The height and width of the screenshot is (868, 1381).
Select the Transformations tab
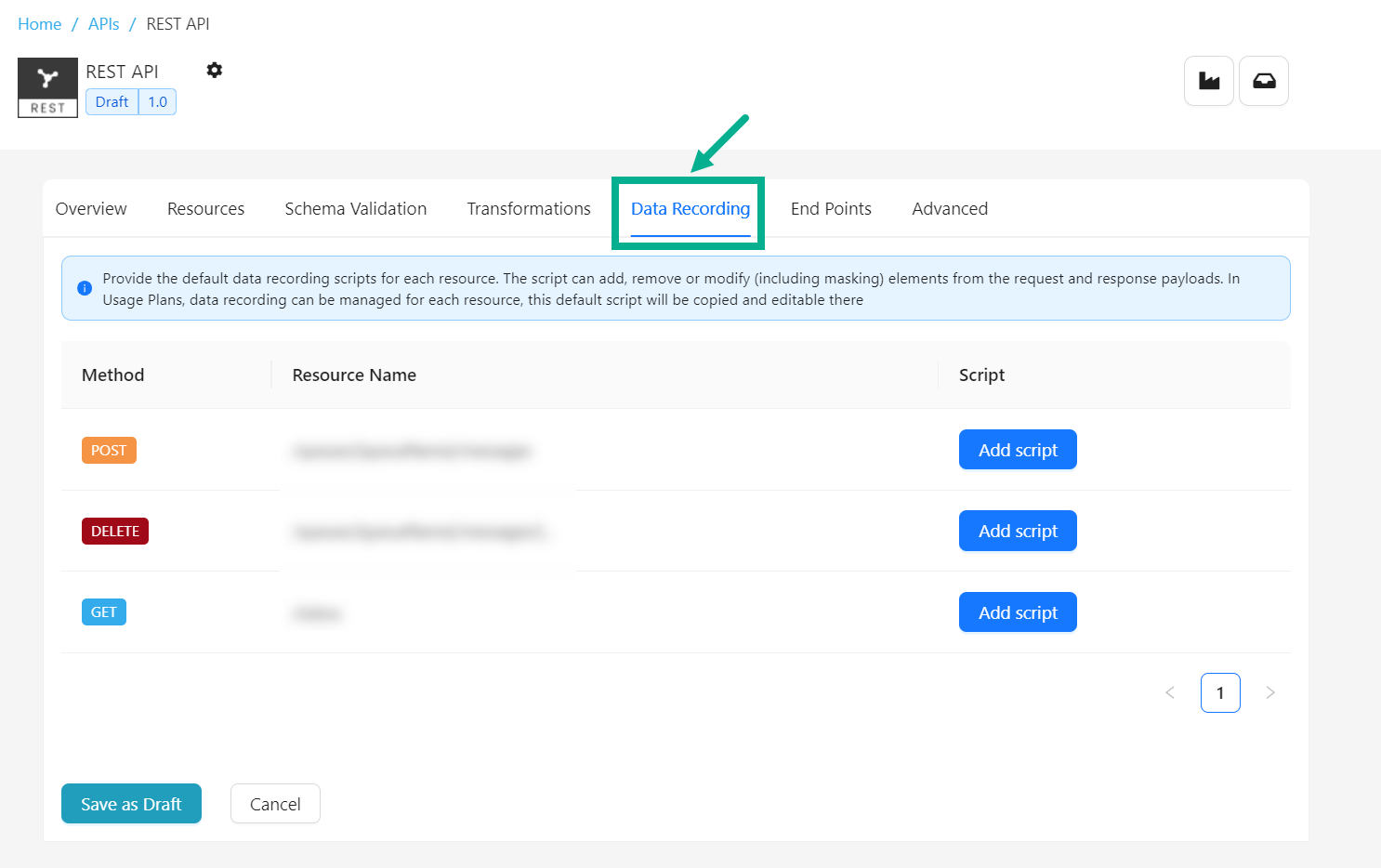[528, 209]
